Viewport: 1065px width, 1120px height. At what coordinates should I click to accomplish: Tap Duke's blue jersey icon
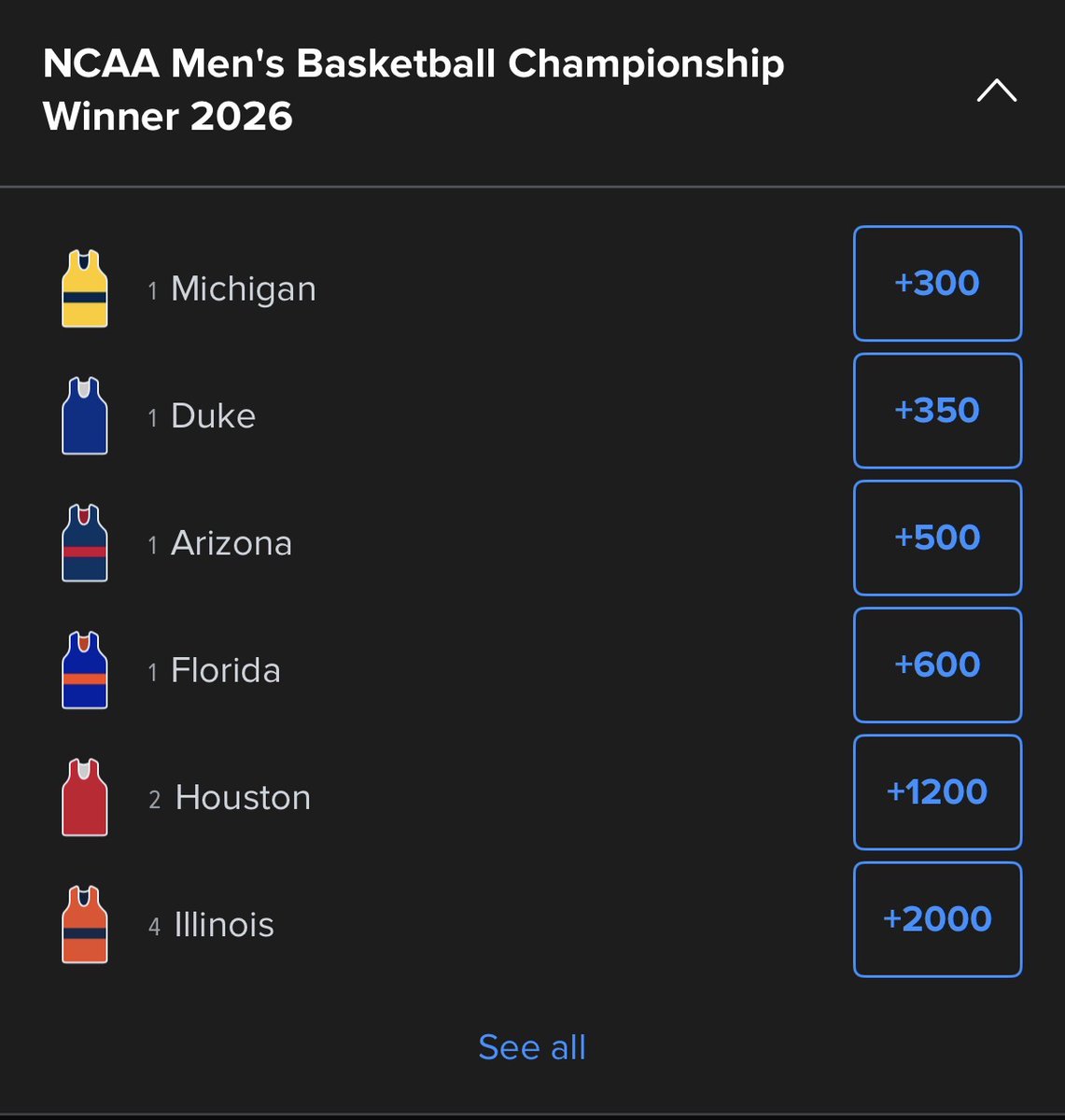85,415
